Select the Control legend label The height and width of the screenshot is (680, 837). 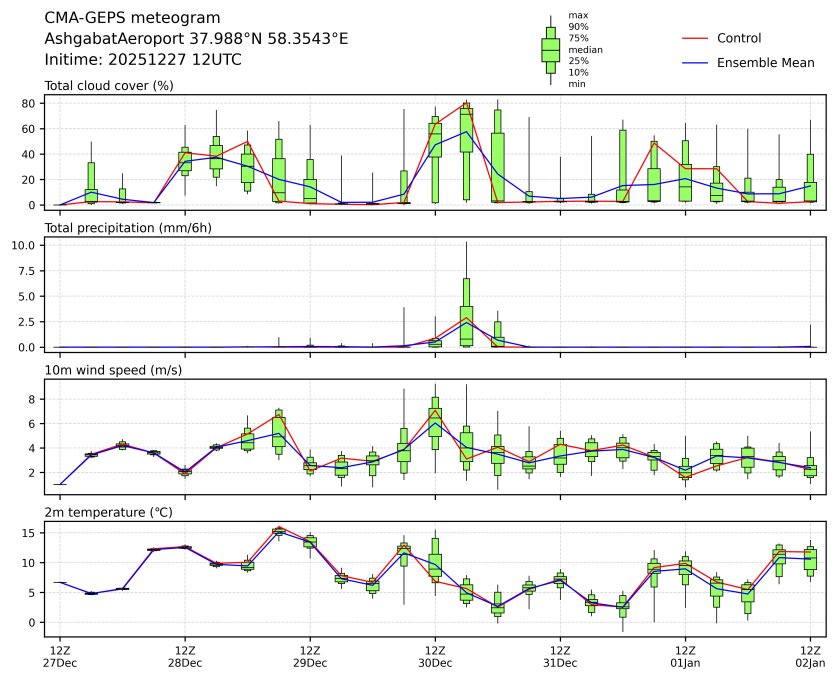[x=739, y=38]
